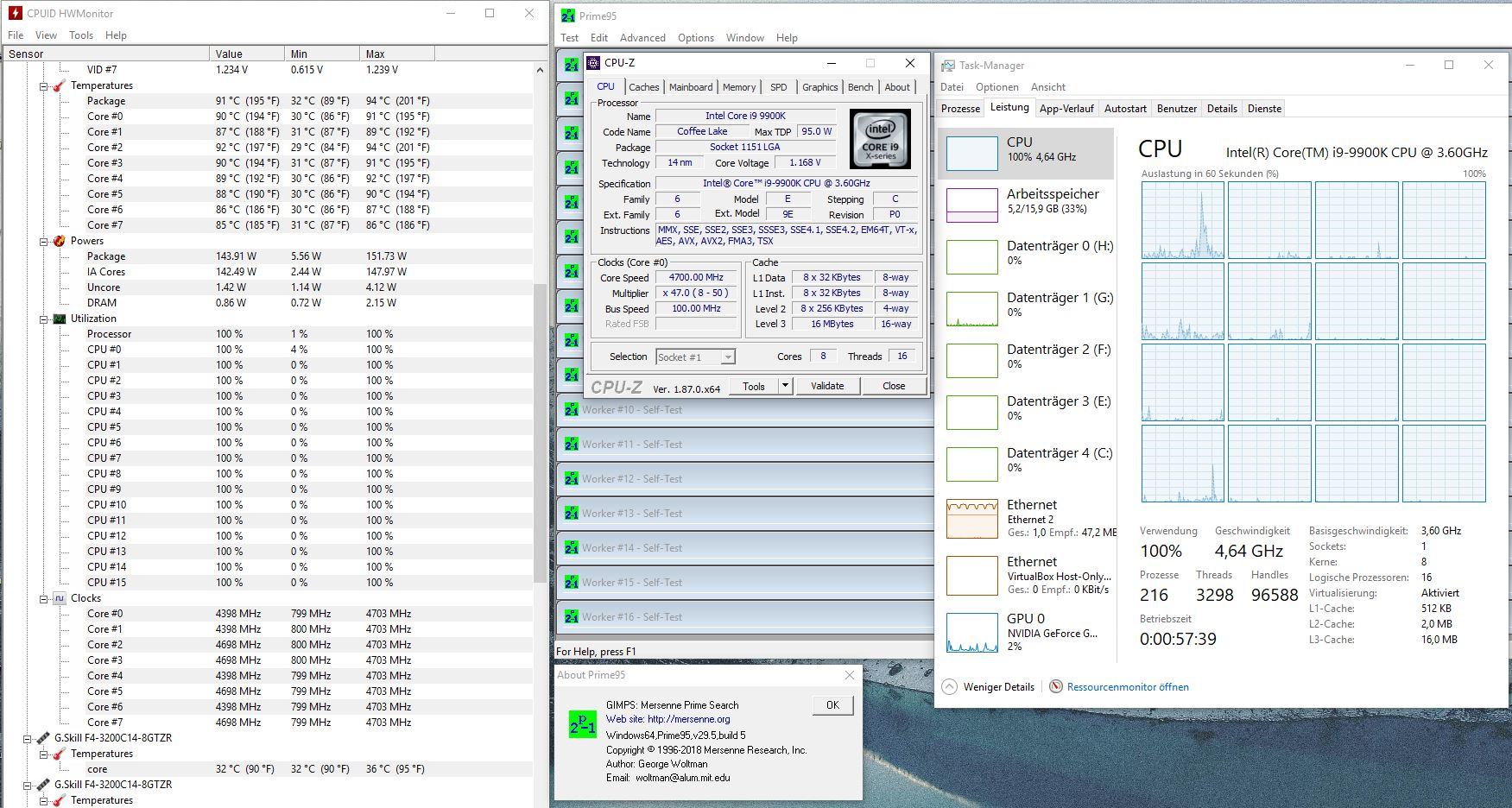Click the Prime95 logo in About dialog

pyautogui.click(x=582, y=723)
